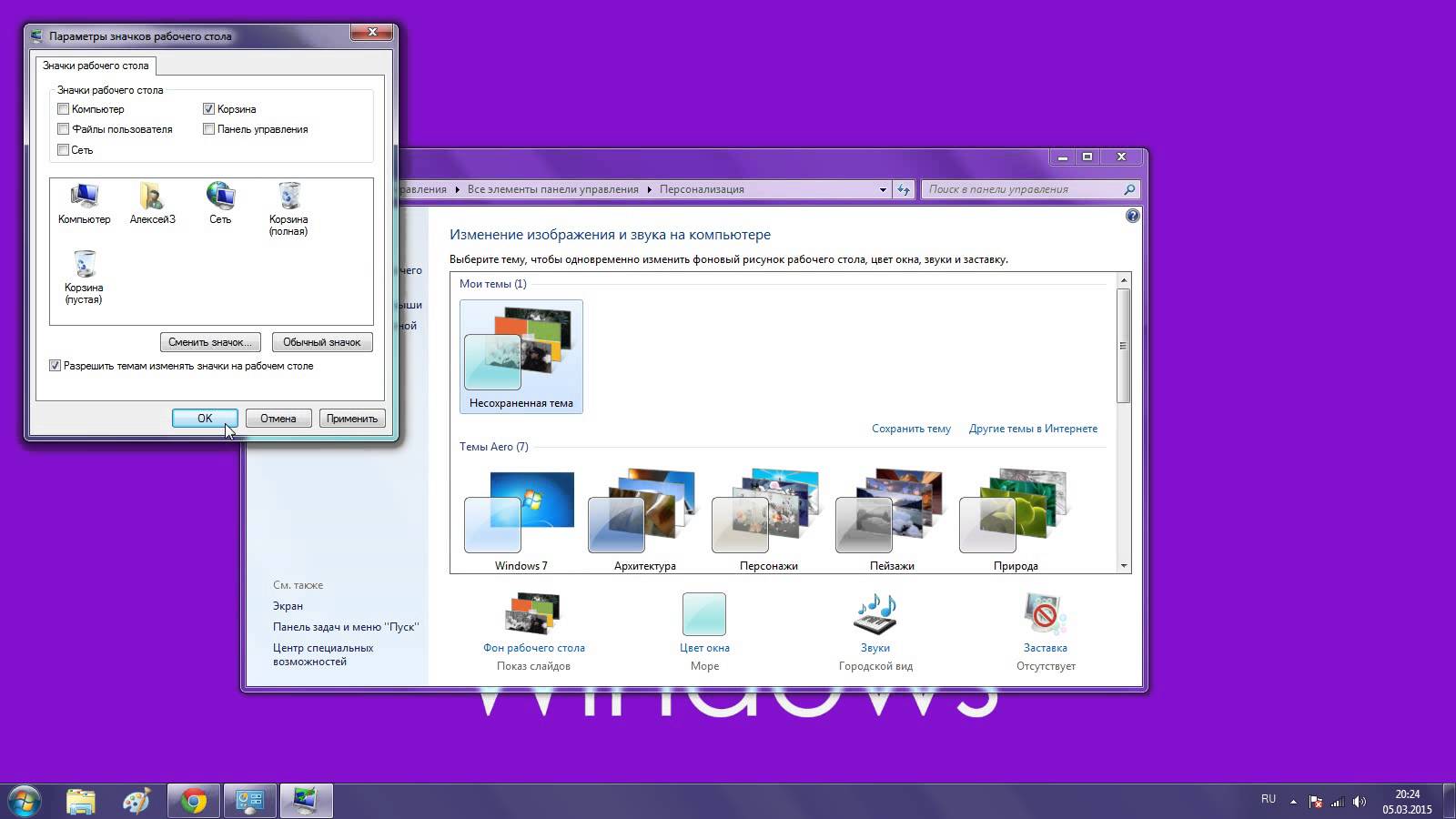Screen dimensions: 1456x819
Task: Click the theme list scroll up arrow
Action: (1124, 280)
